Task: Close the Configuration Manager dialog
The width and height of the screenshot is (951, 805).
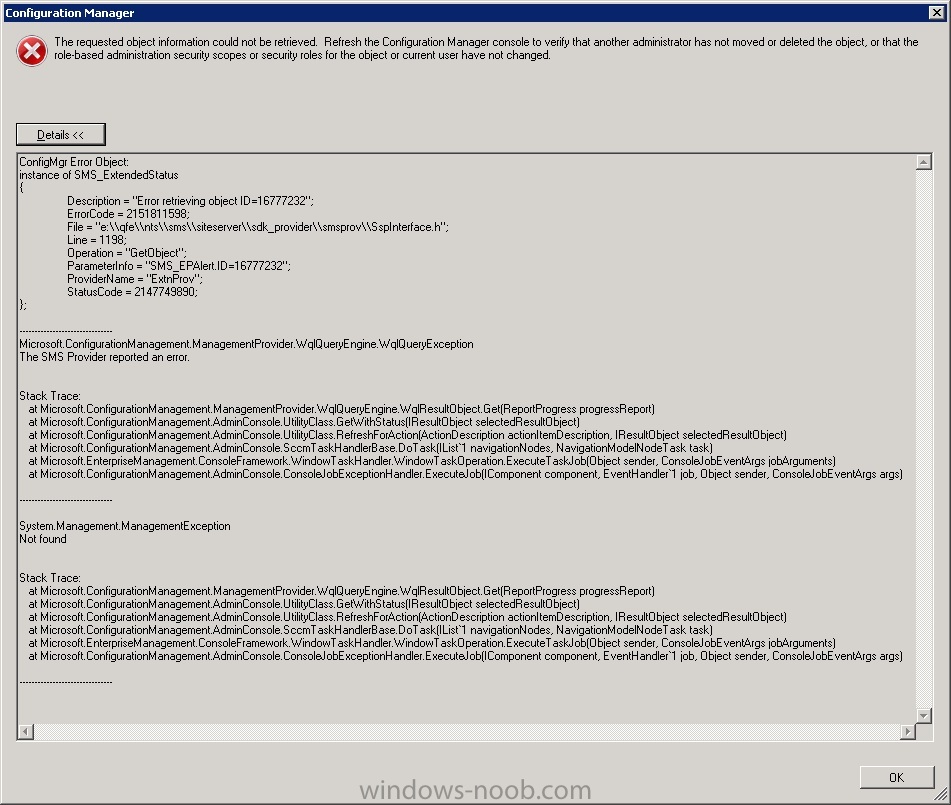Action: click(936, 13)
